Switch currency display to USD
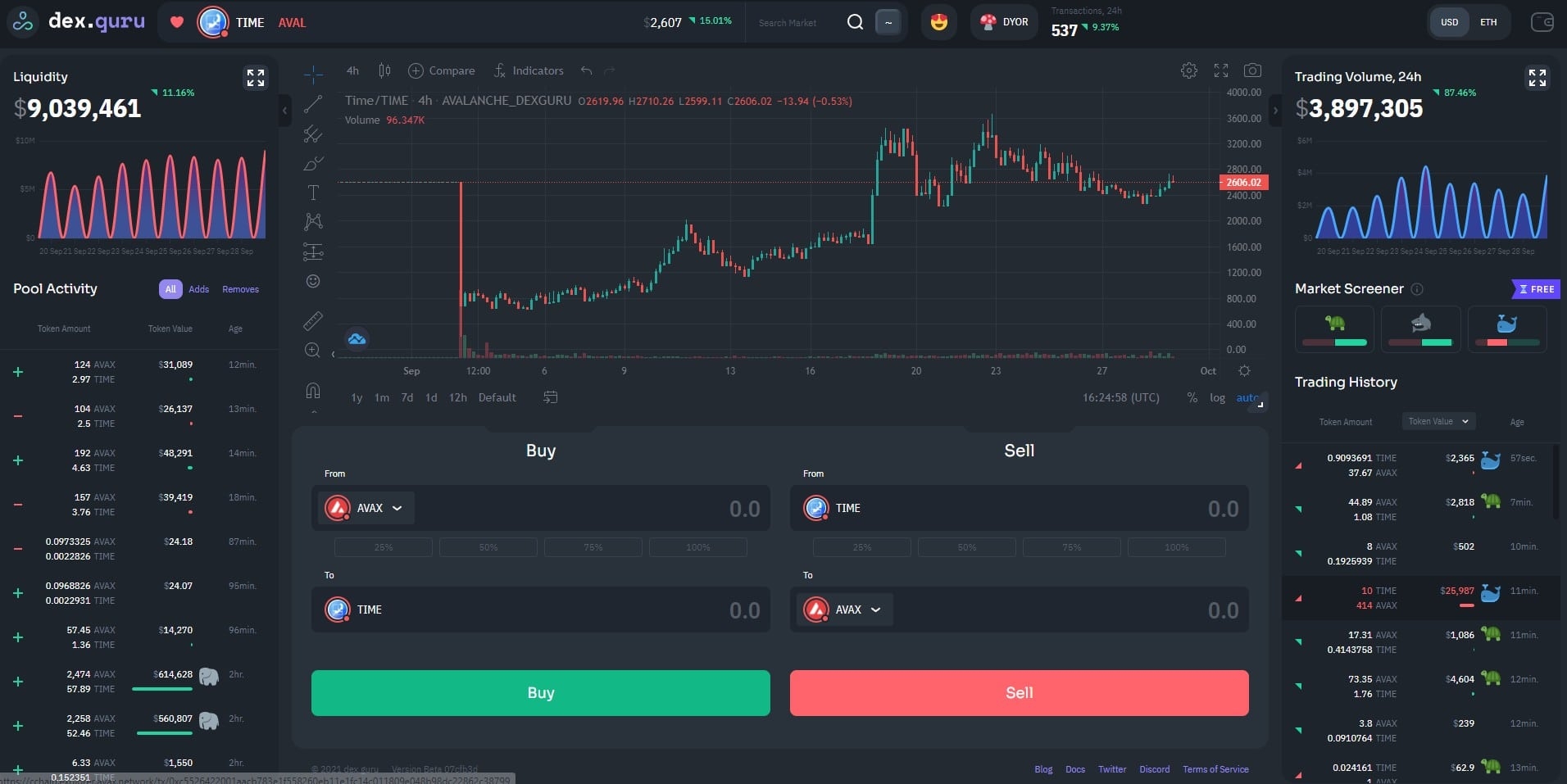This screenshot has height=784, width=1567. 1450,22
